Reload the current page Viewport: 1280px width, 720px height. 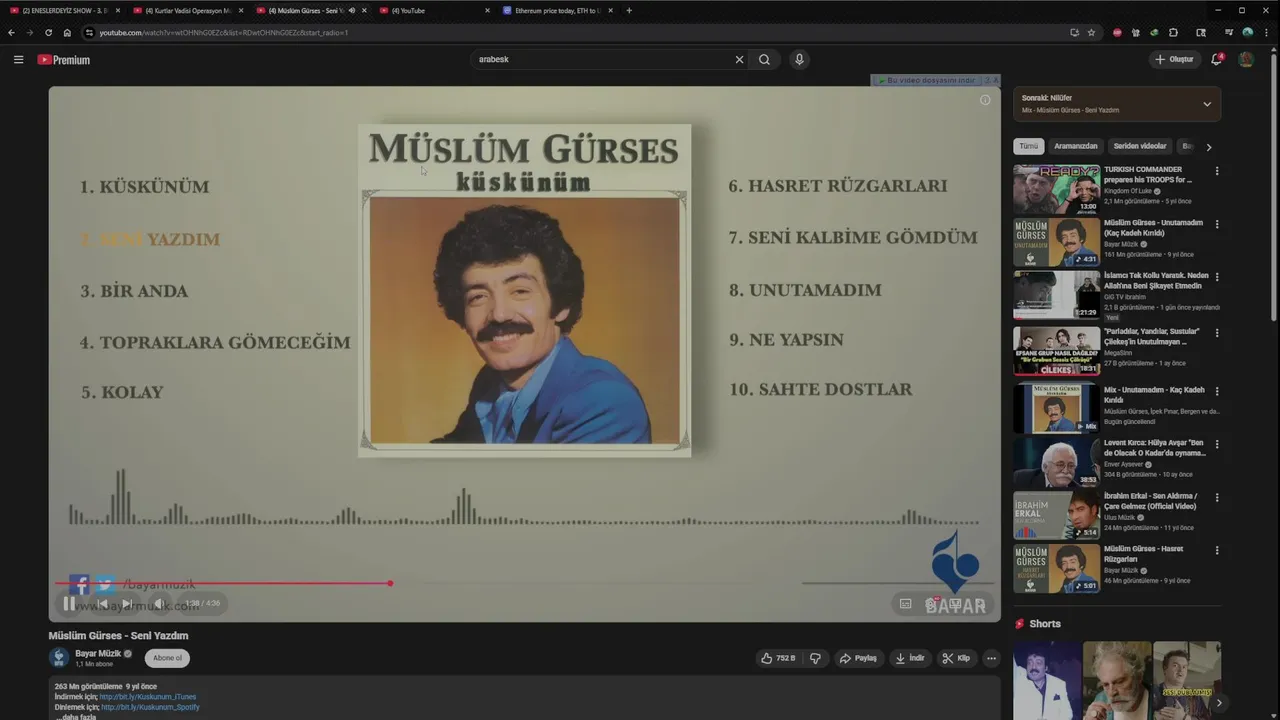tap(48, 32)
